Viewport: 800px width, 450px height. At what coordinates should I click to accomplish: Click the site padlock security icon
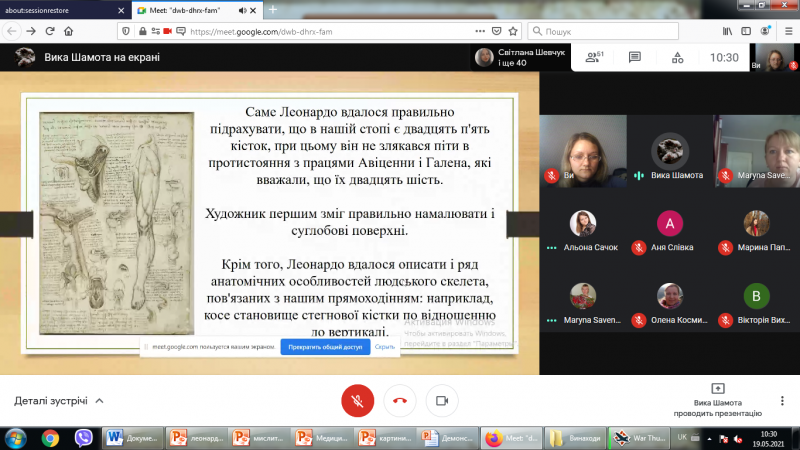pos(142,31)
